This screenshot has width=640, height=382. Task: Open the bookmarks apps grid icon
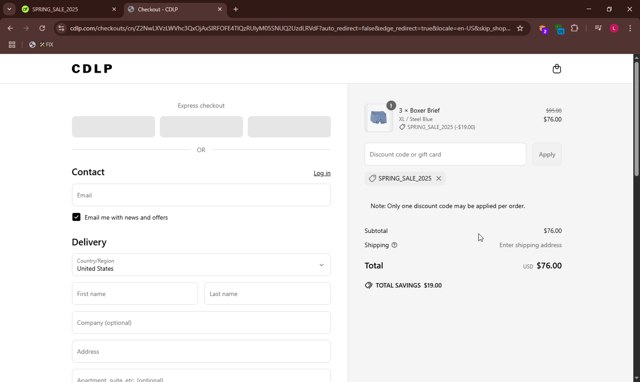(x=12, y=44)
